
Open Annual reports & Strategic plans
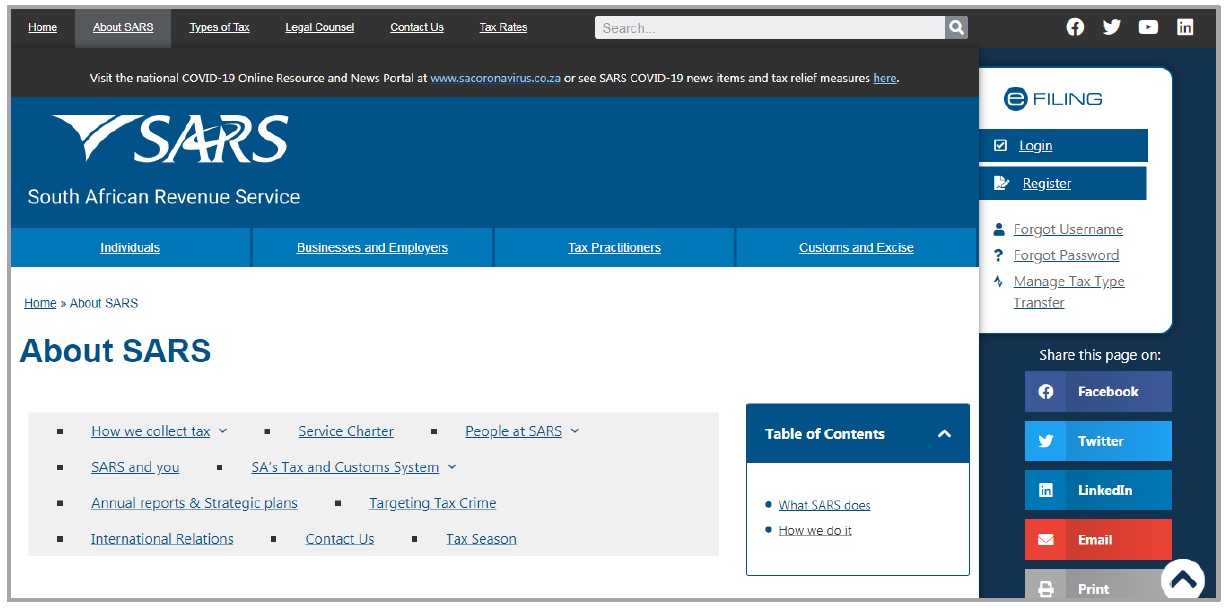[x=194, y=503]
